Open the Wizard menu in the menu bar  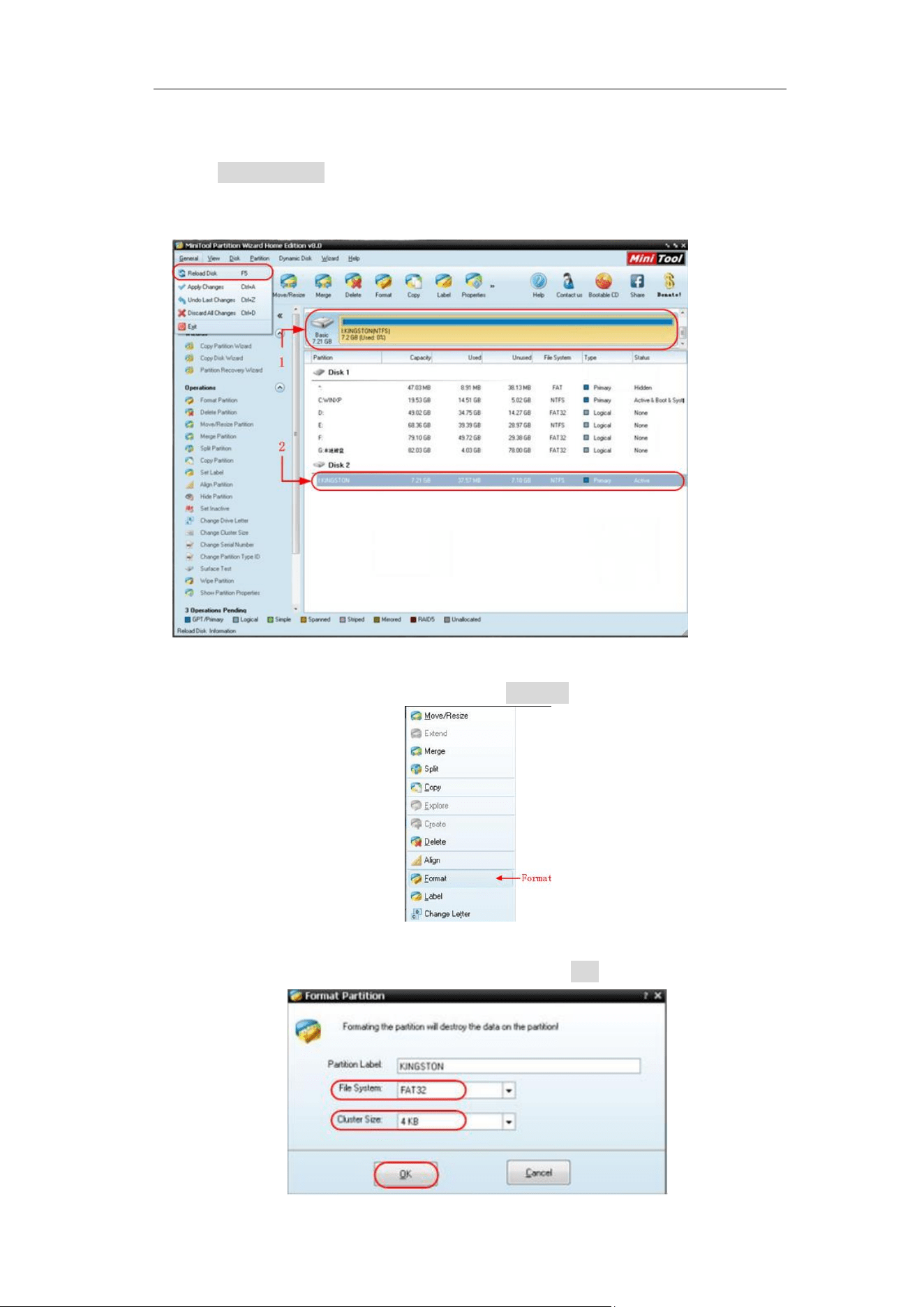330,258
